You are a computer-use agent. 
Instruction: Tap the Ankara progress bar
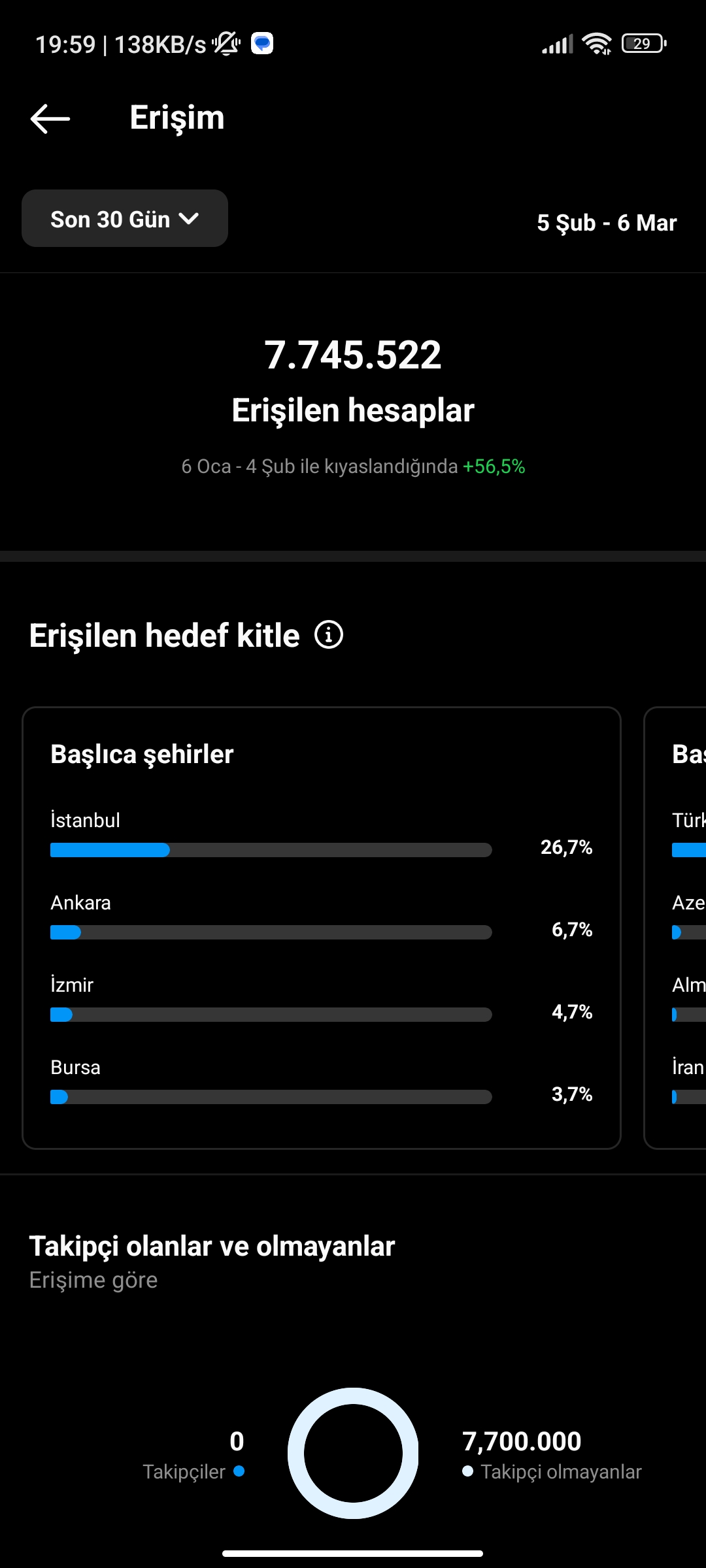(x=271, y=932)
